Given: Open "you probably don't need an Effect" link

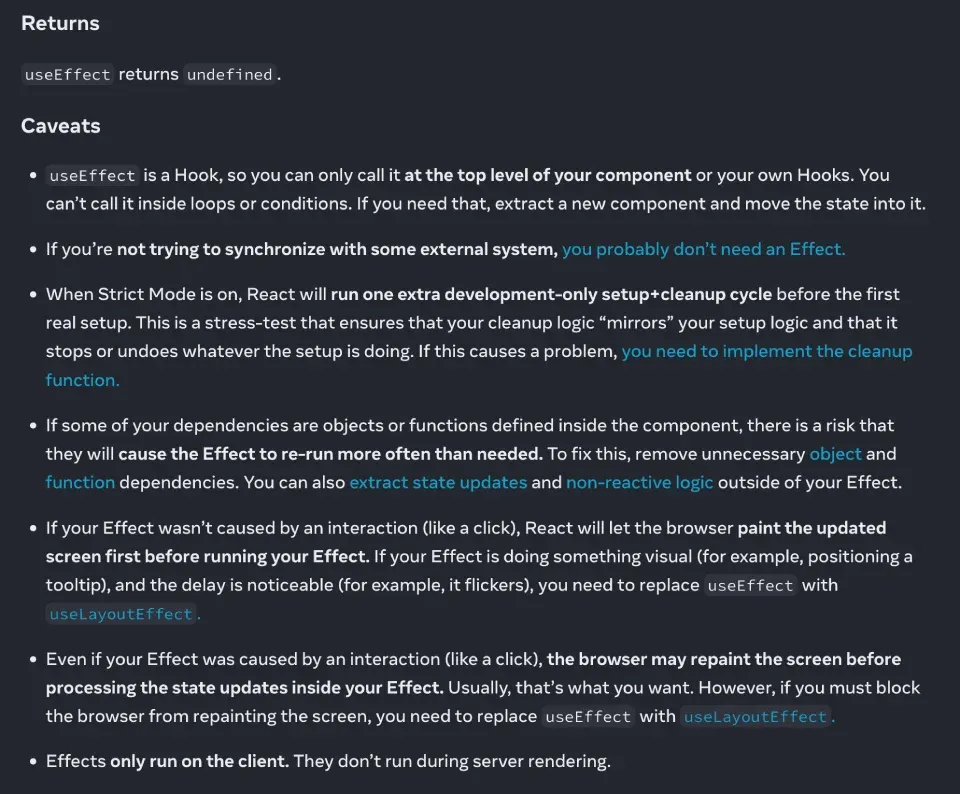Looking at the screenshot, I should 703,249.
